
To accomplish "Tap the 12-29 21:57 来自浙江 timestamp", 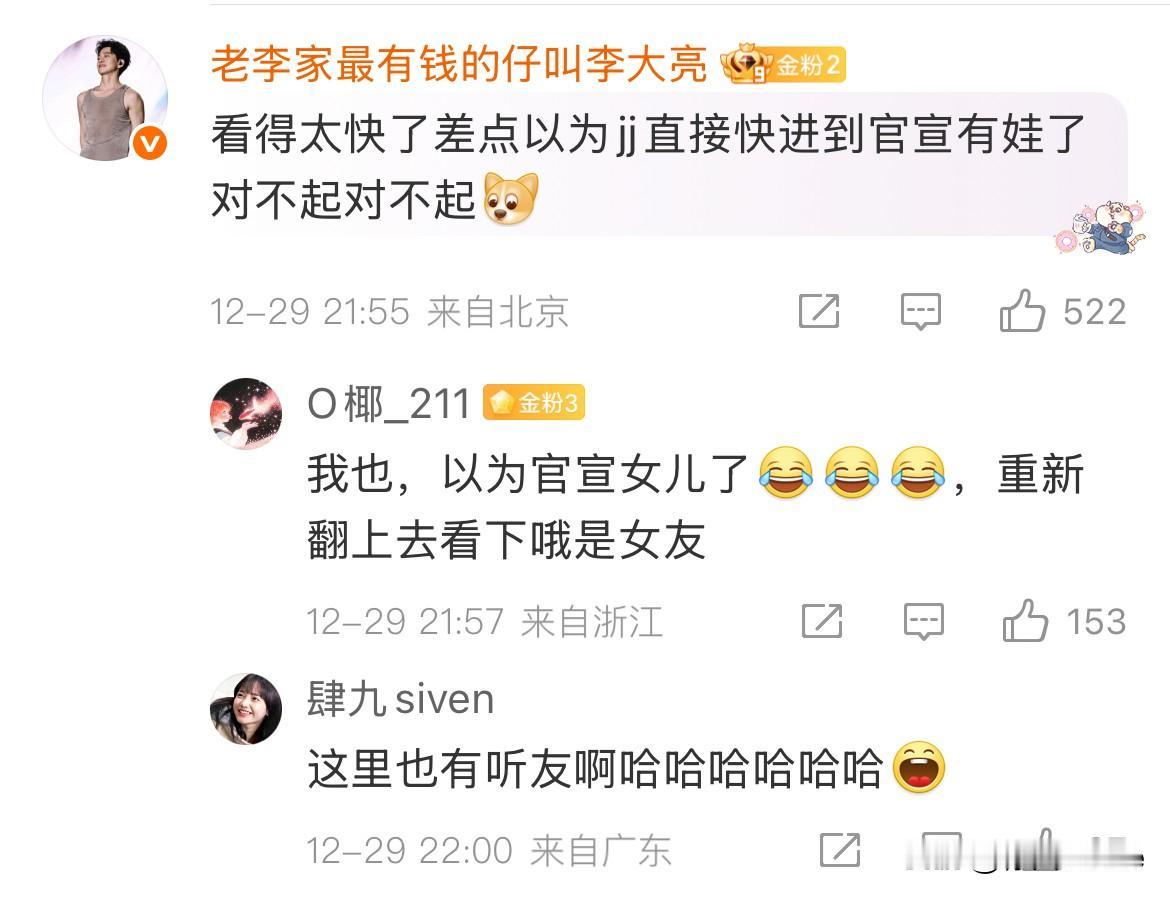I will (485, 622).
